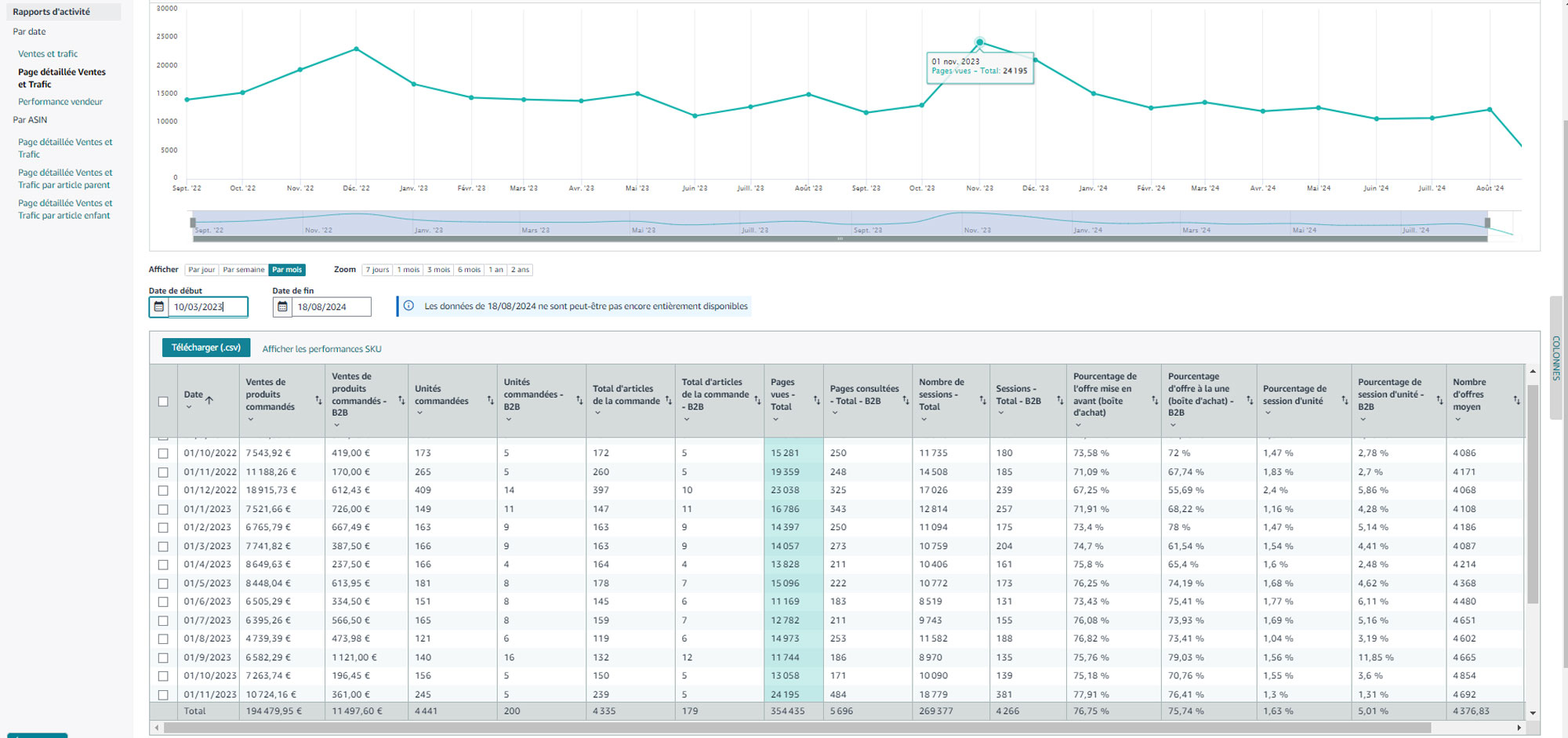The image size is (1568, 738).
Task: Click the Date de début input field
Action: click(208, 307)
